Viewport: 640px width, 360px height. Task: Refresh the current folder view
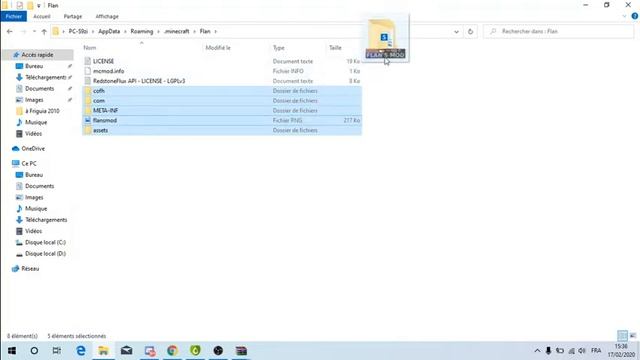470,31
